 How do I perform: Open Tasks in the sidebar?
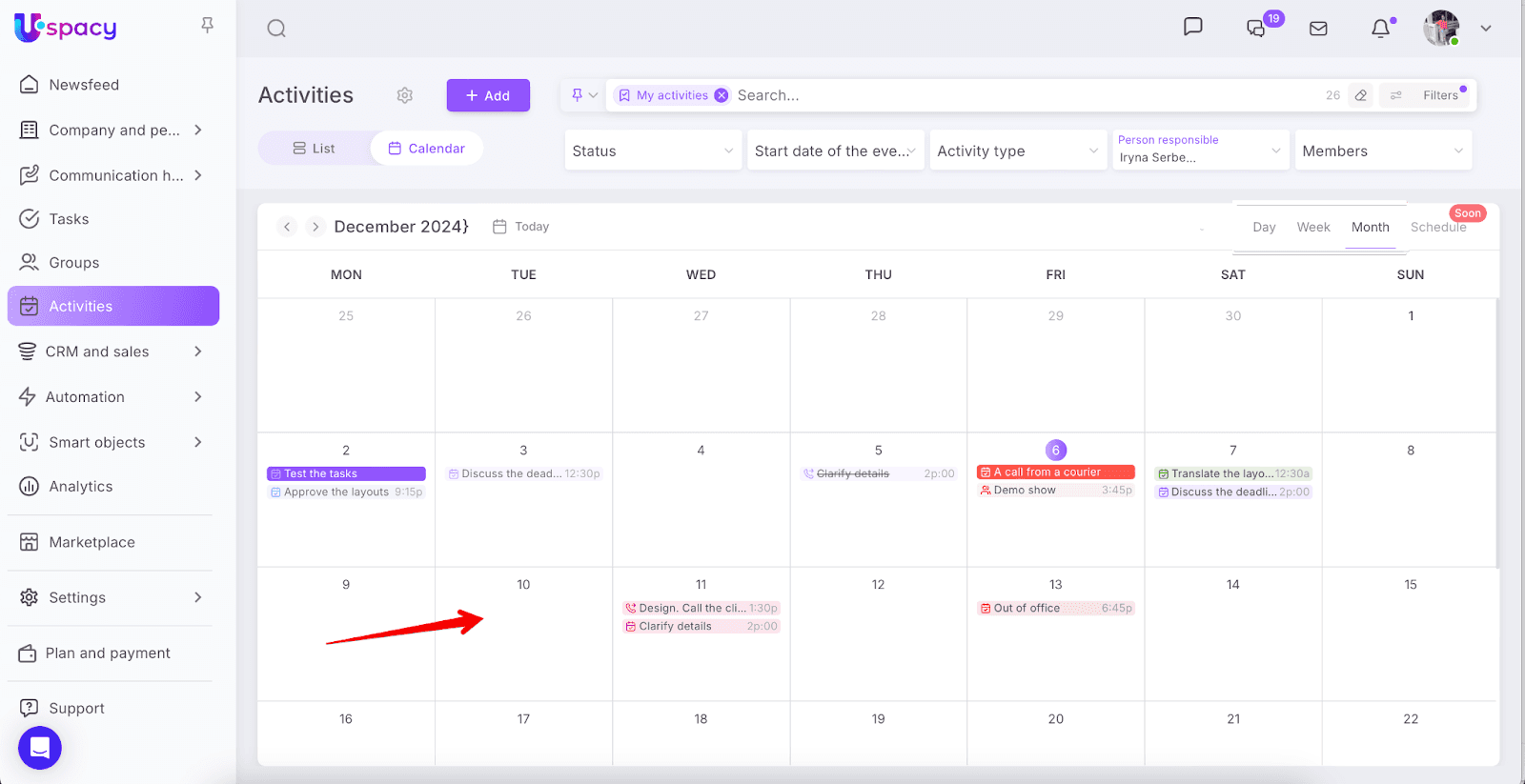coord(69,219)
